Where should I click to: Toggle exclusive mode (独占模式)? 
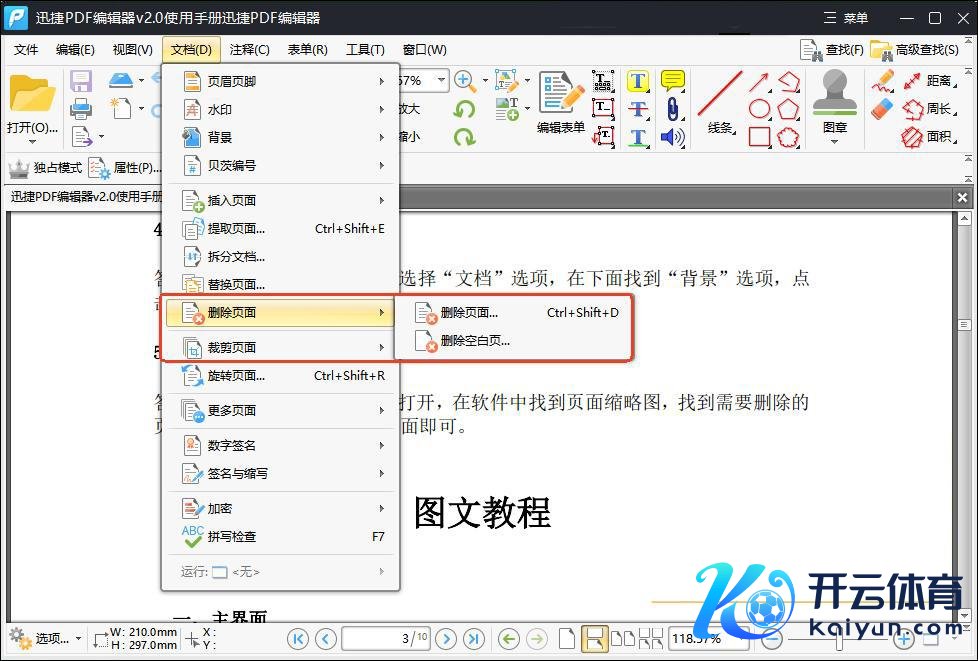pyautogui.click(x=46, y=168)
